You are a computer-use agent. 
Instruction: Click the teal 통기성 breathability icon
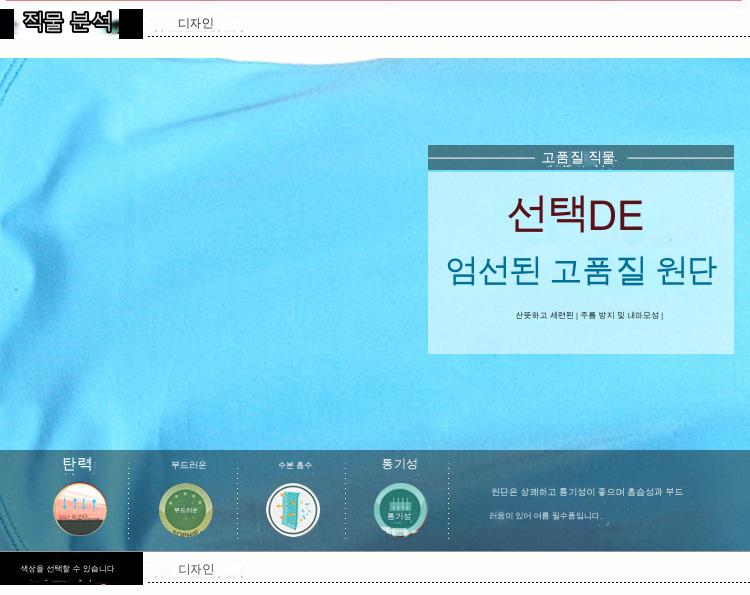[x=400, y=509]
